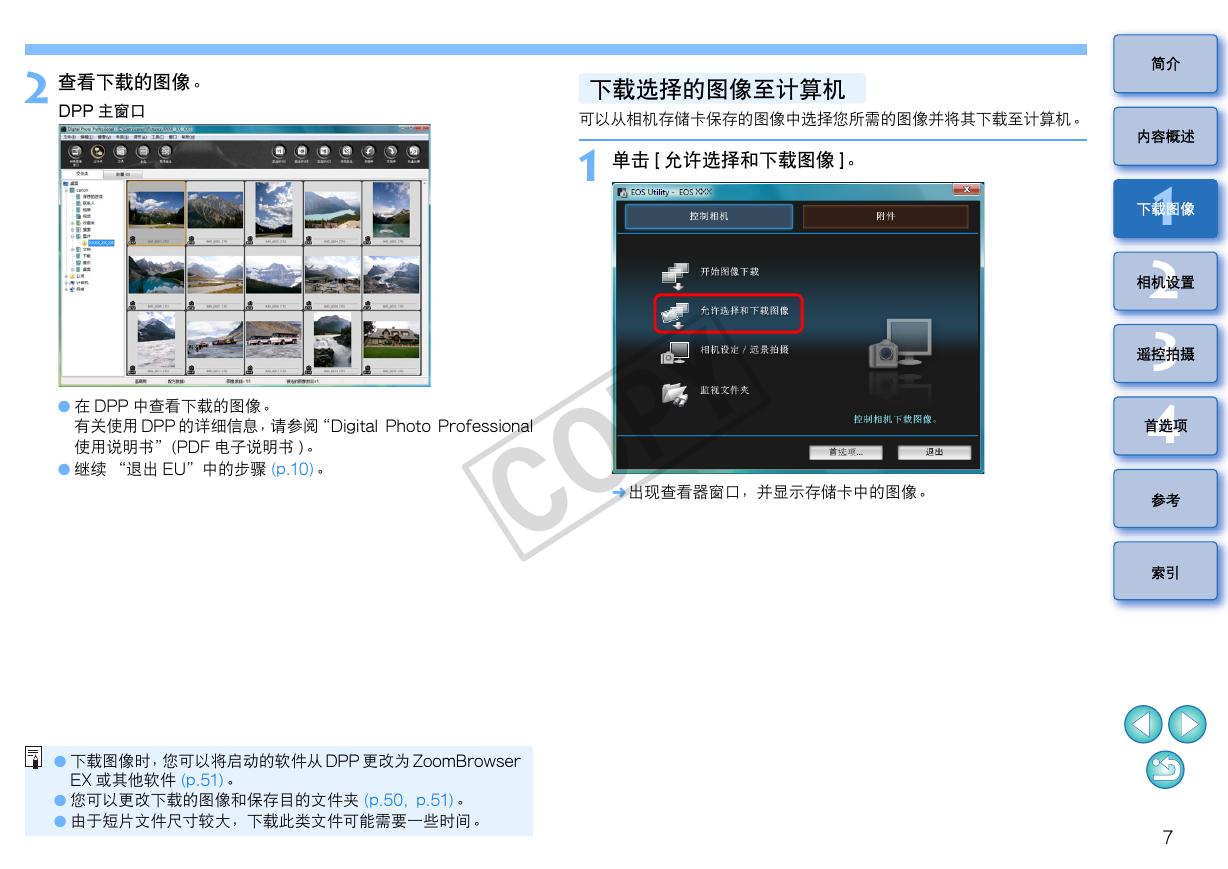Screen dimensions: 1228x869
Task: Click the 首选项... button in EOS Utility
Action: tap(845, 453)
